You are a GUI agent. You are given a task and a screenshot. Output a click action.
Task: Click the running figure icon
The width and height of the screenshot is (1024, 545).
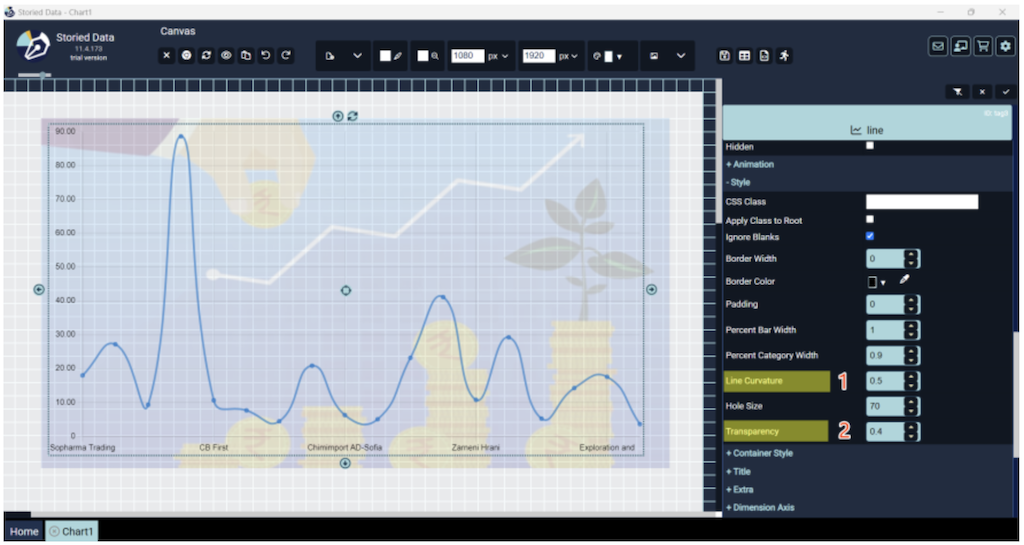tap(784, 56)
